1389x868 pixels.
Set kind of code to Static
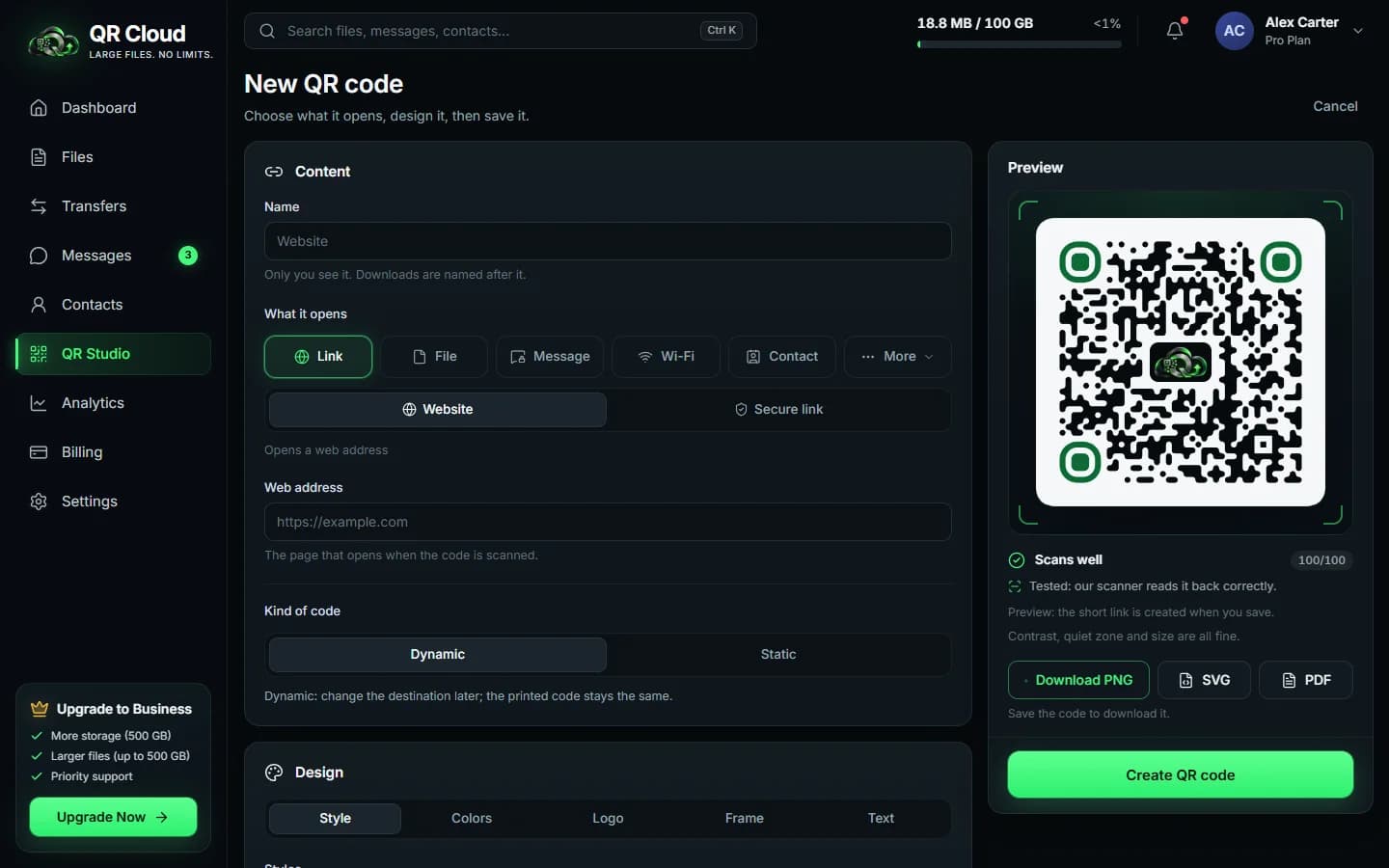(x=778, y=655)
